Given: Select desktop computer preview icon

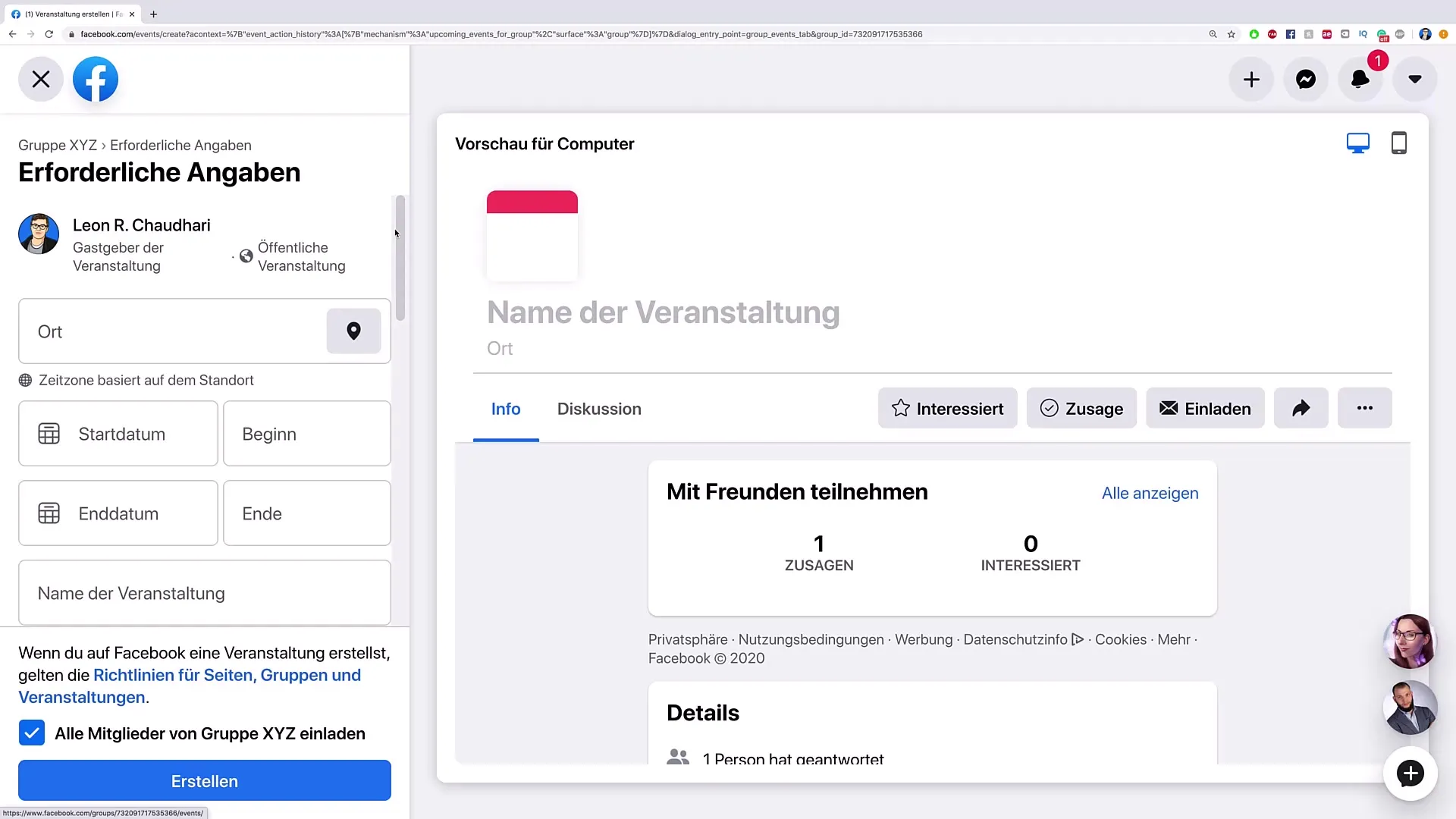Looking at the screenshot, I should pos(1357,143).
